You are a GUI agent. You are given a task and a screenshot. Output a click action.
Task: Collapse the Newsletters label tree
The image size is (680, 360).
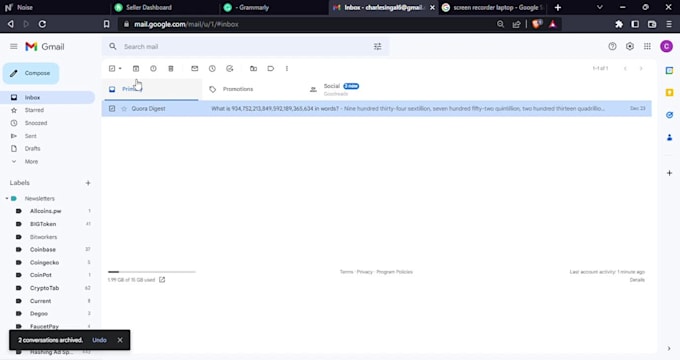[x=7, y=199]
